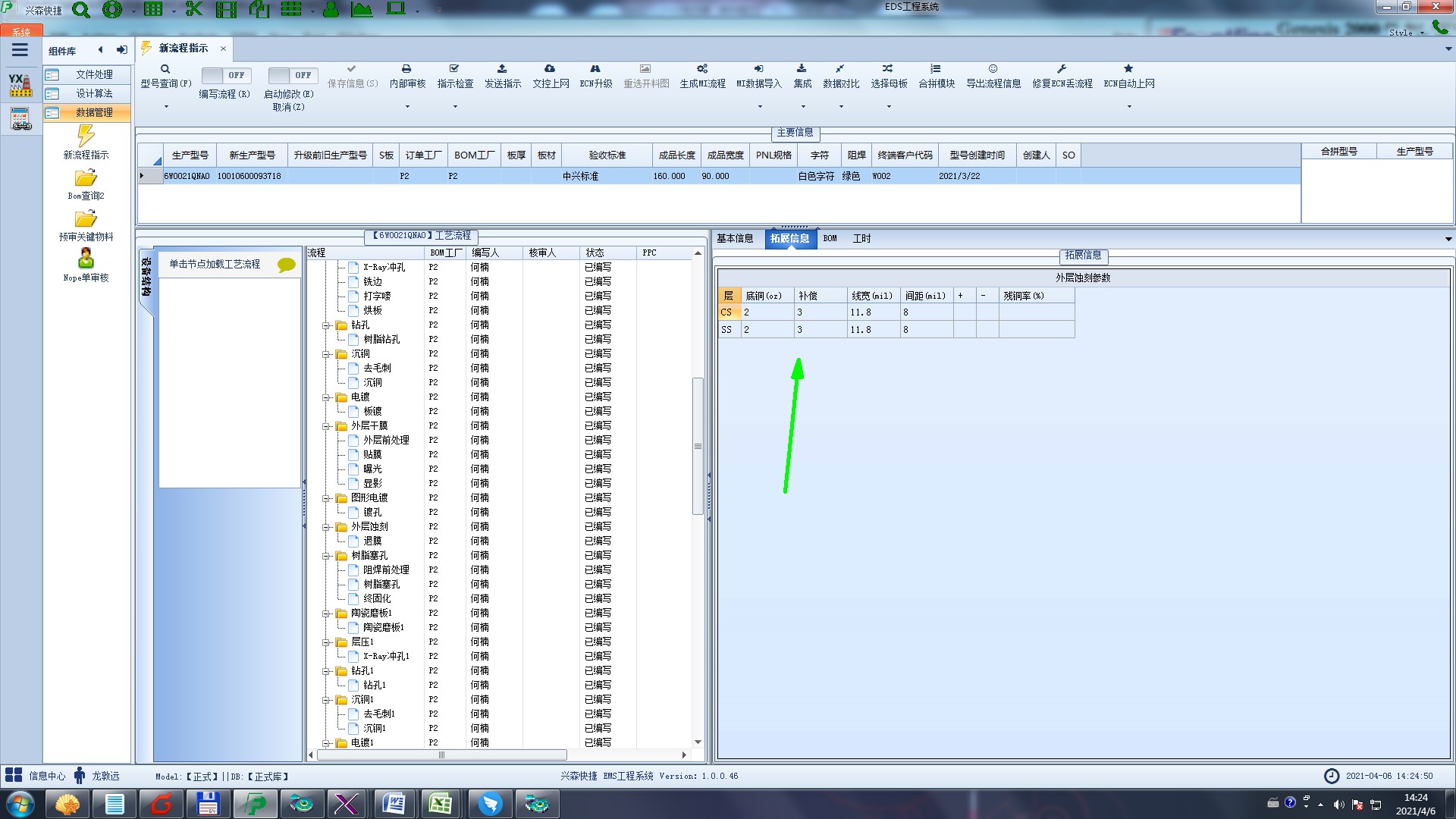
Task: Open the 选择母板 dropdown arrow
Action: tap(889, 107)
